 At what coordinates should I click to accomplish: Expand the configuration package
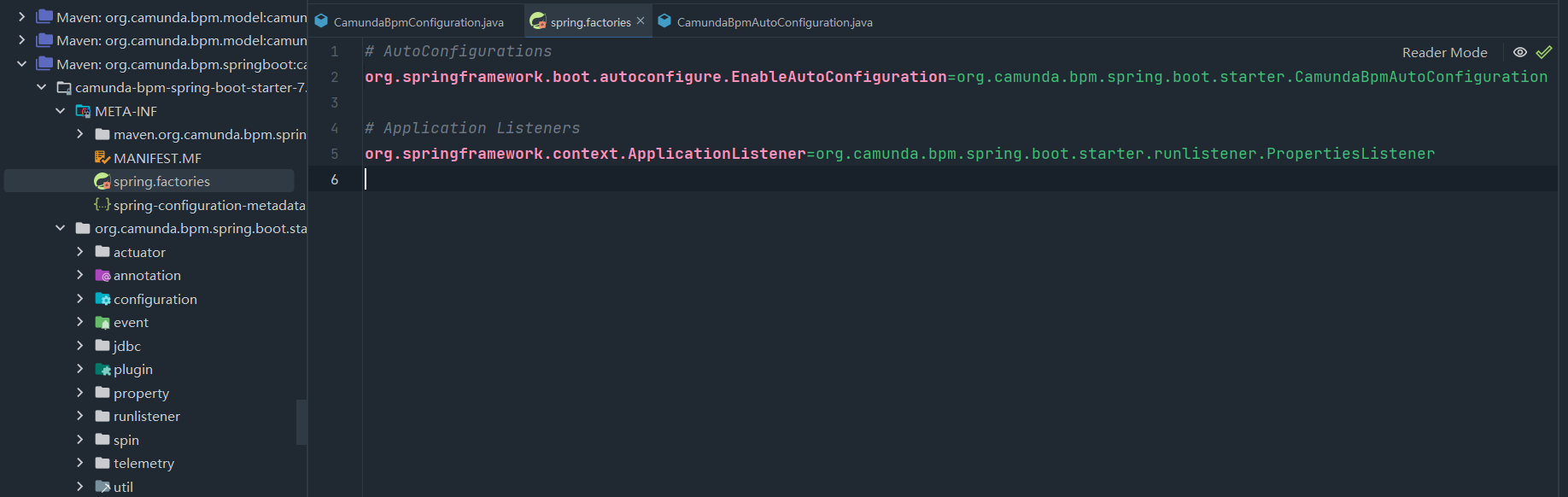[79, 299]
